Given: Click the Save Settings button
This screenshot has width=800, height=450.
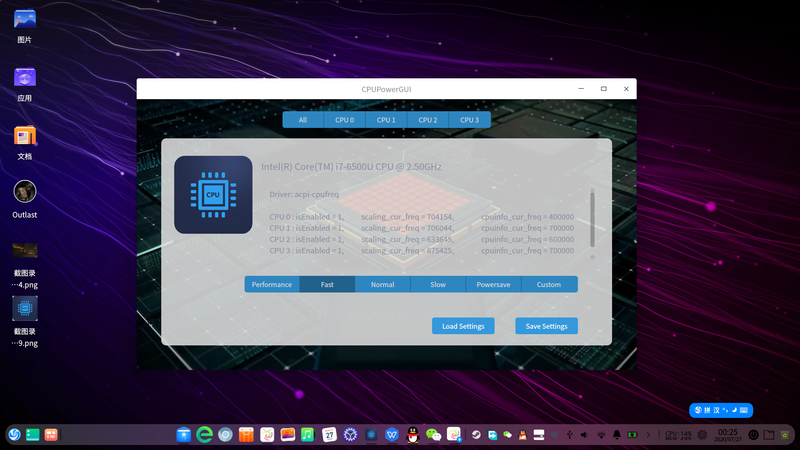Looking at the screenshot, I should click(x=546, y=326).
